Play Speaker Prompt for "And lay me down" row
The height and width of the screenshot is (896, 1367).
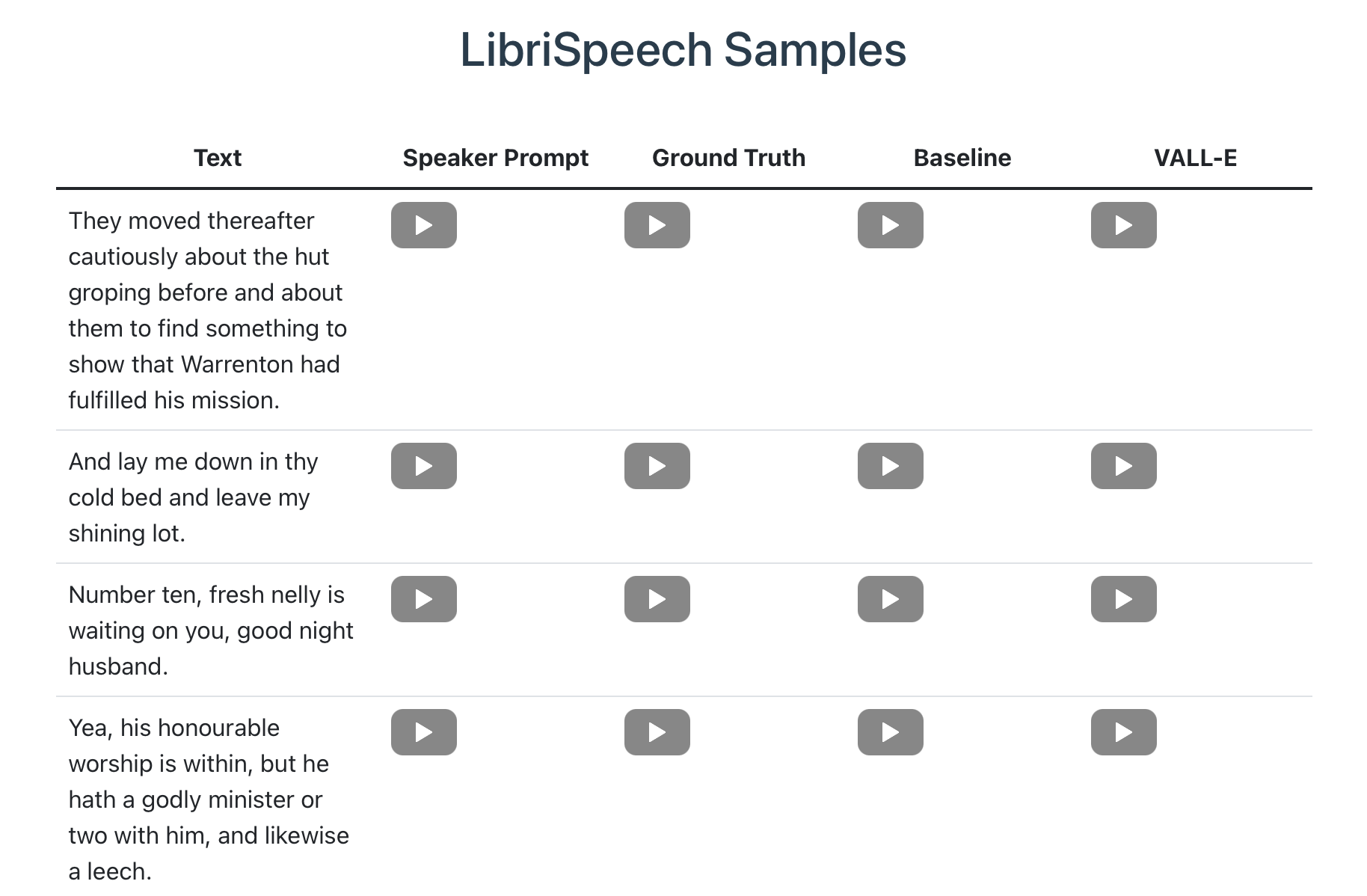pos(423,466)
